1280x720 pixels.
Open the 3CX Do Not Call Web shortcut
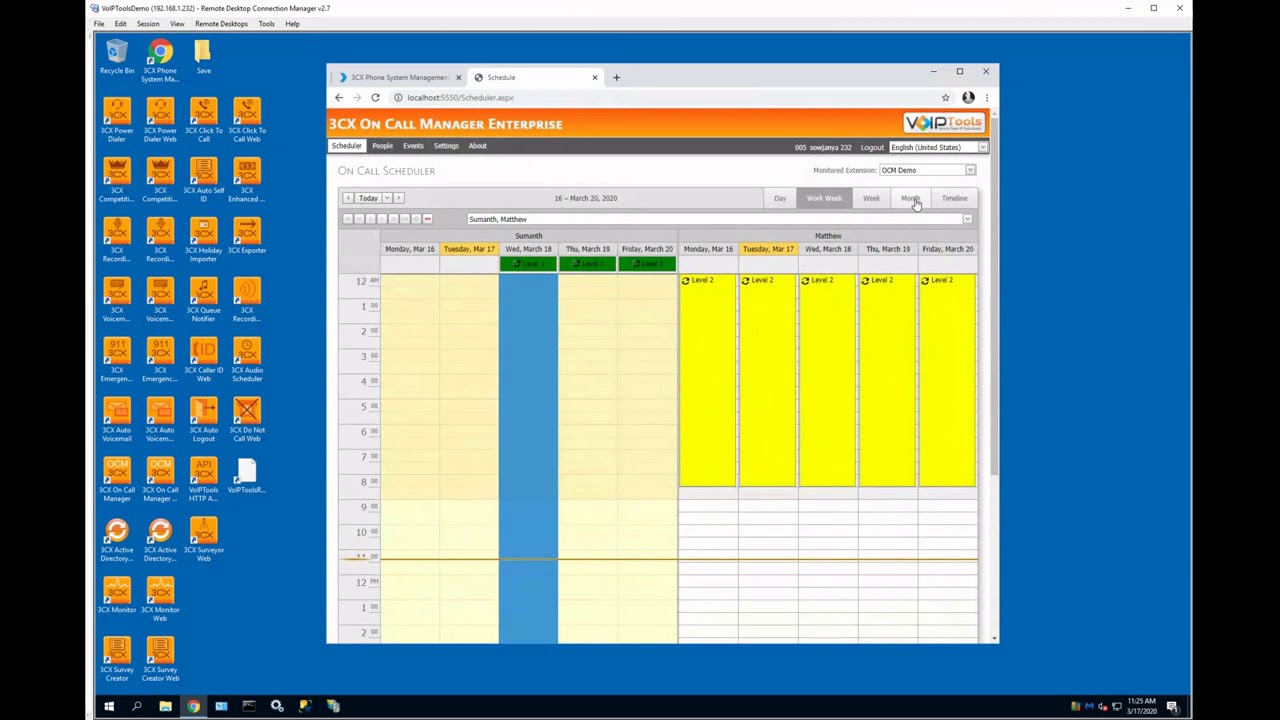coord(247,420)
